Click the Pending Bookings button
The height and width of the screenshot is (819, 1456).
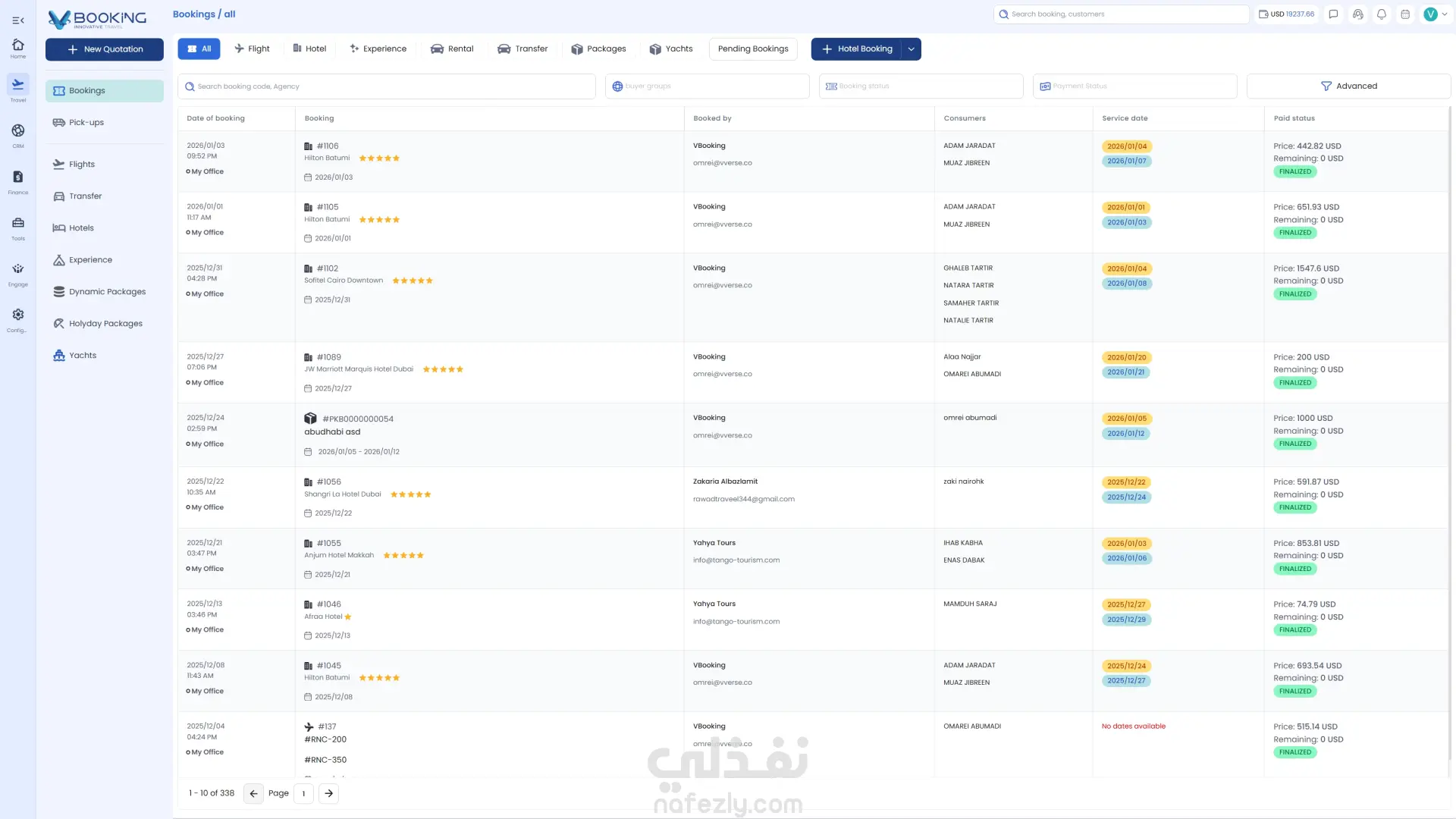click(x=753, y=49)
